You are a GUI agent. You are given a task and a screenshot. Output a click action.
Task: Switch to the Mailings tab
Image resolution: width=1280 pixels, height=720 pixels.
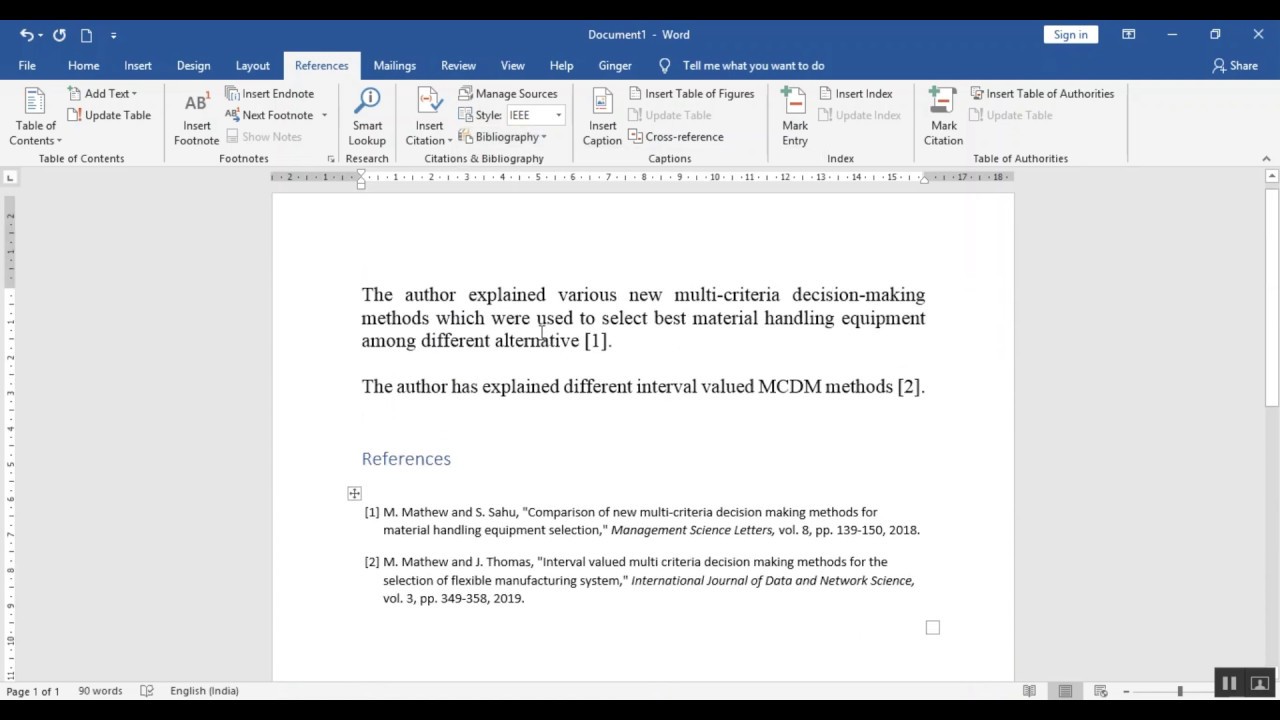pyautogui.click(x=394, y=65)
